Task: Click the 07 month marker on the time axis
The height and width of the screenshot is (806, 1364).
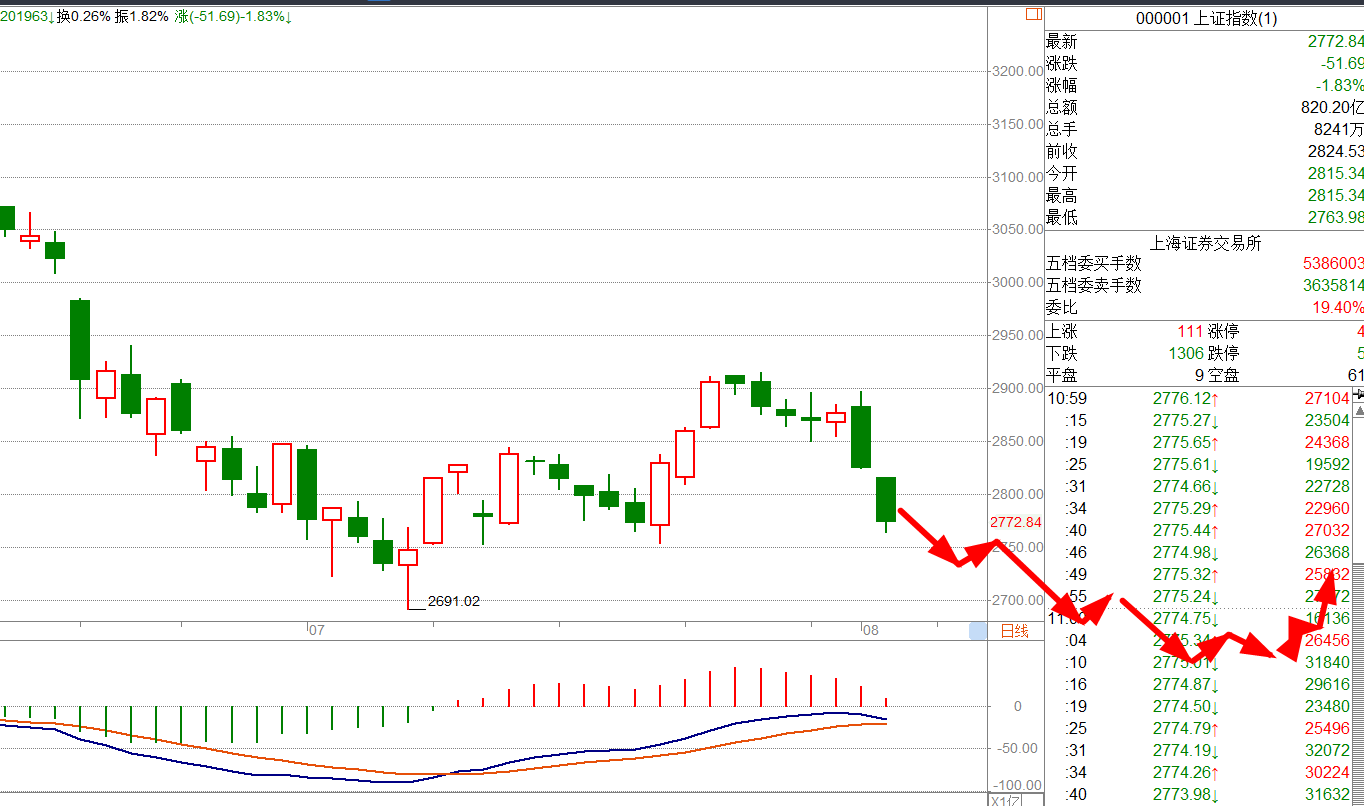Action: [316, 630]
